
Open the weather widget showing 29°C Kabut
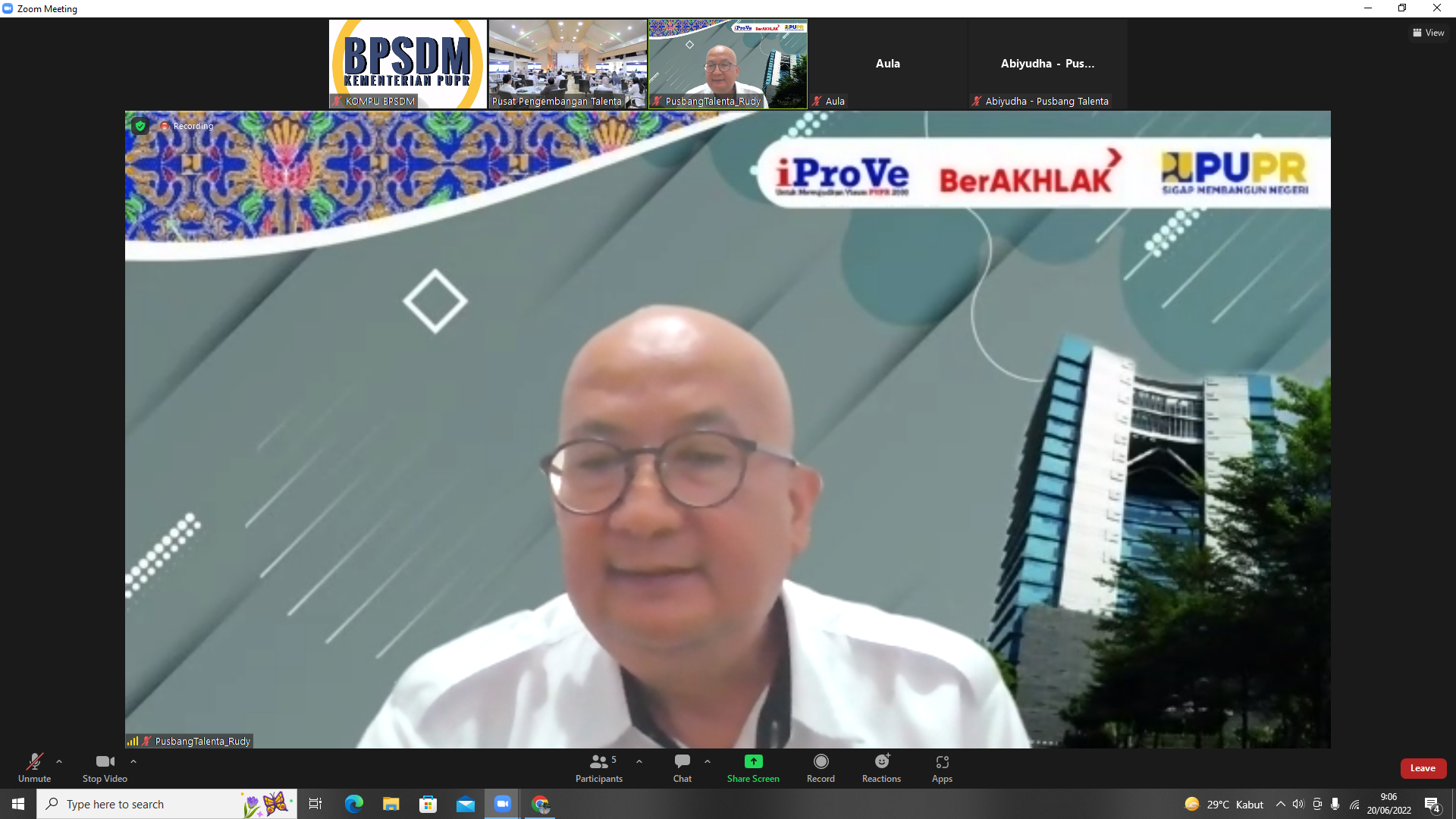point(1224,804)
